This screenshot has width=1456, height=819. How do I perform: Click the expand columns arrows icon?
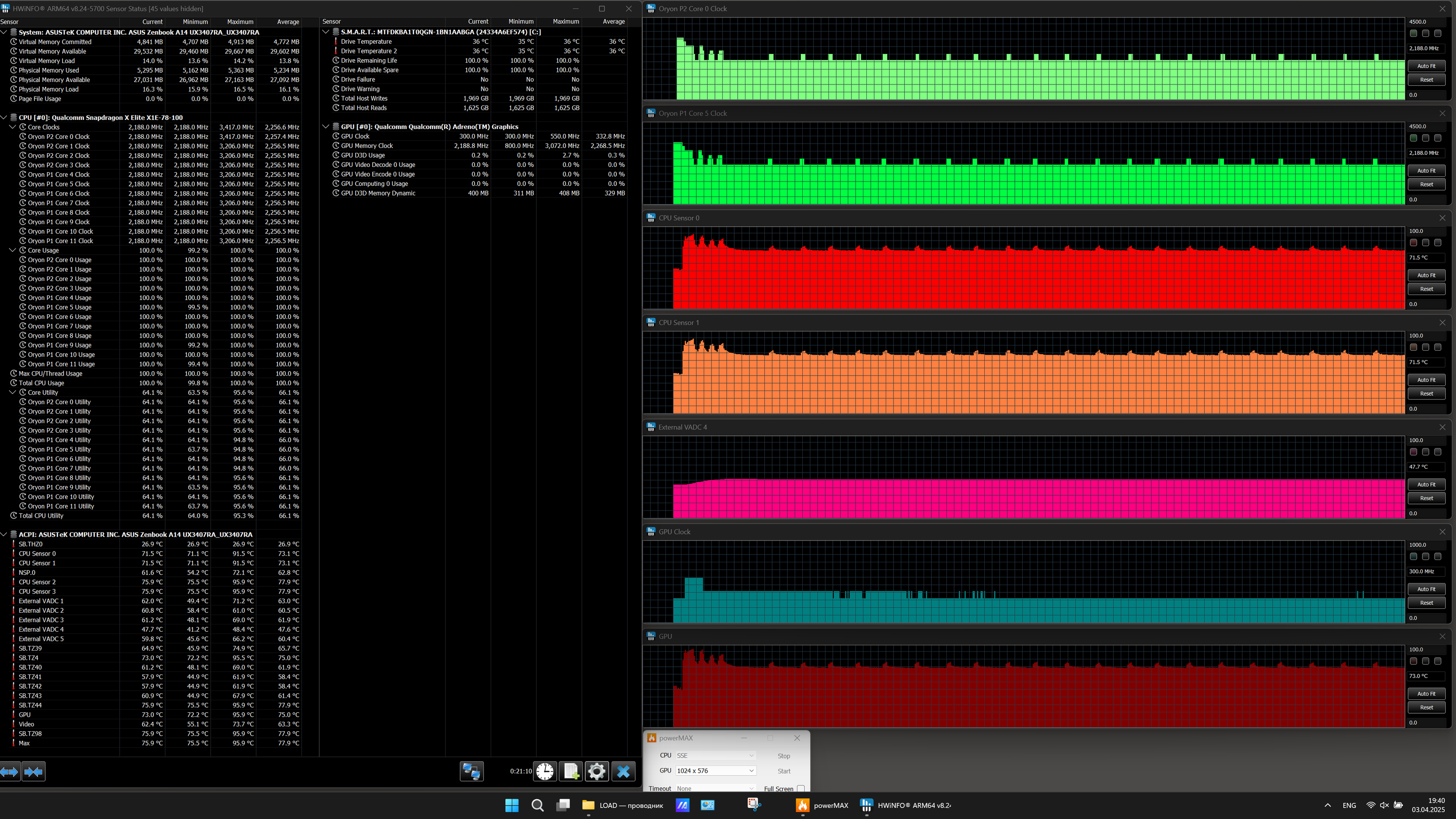(x=10, y=771)
